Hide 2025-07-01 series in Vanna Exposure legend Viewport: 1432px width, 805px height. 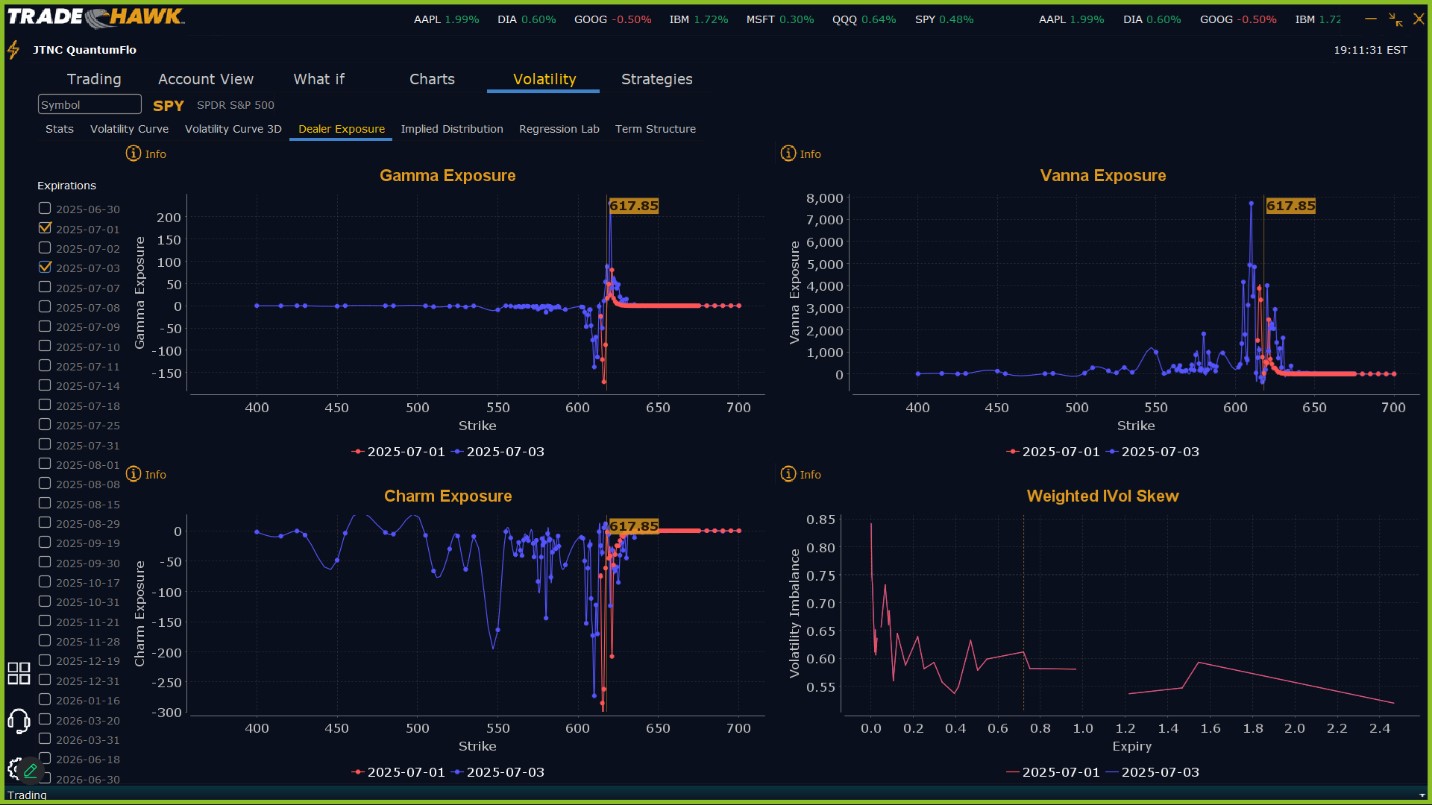1053,451
